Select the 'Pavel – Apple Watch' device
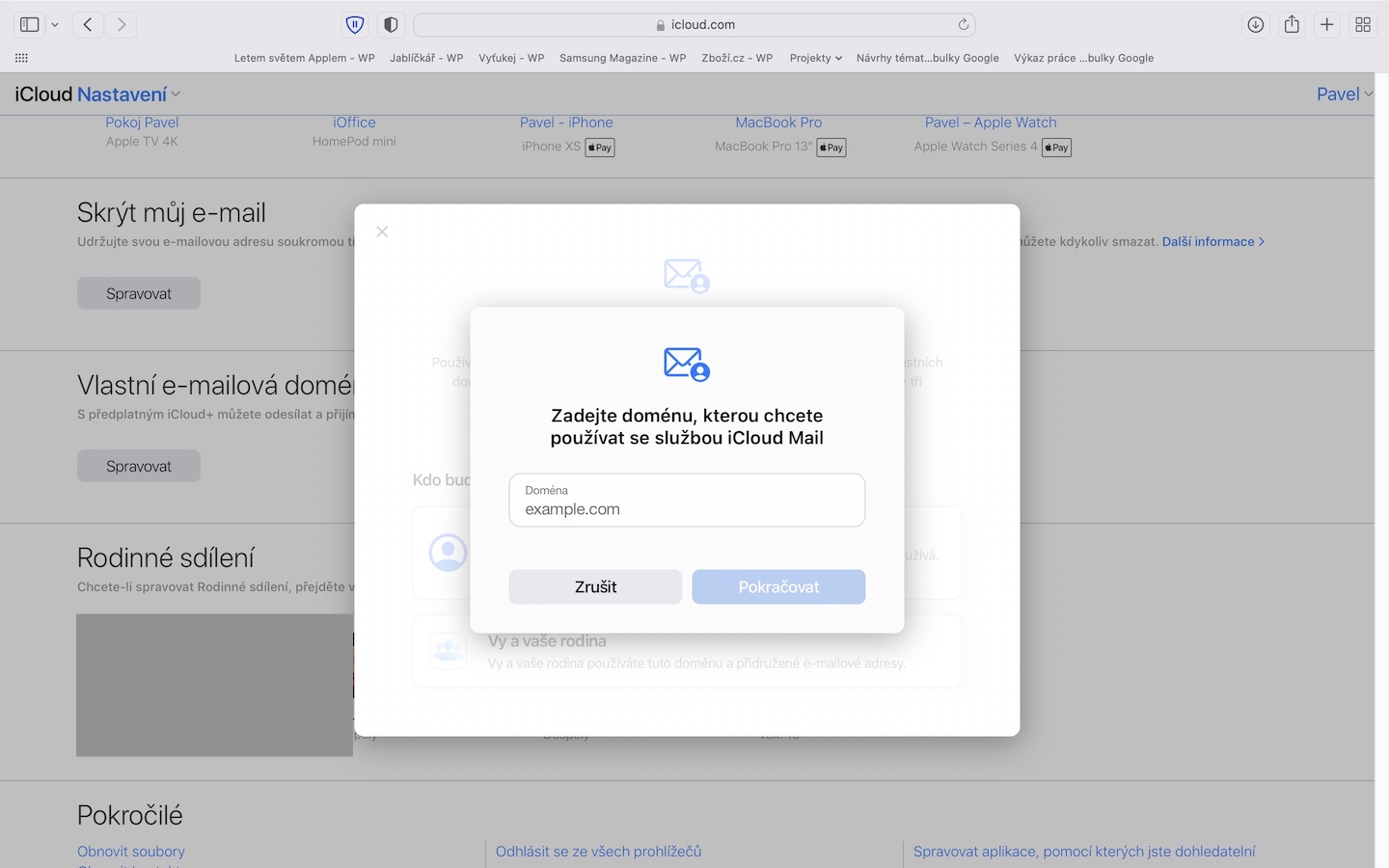This screenshot has height=868, width=1389. pyautogui.click(x=991, y=122)
